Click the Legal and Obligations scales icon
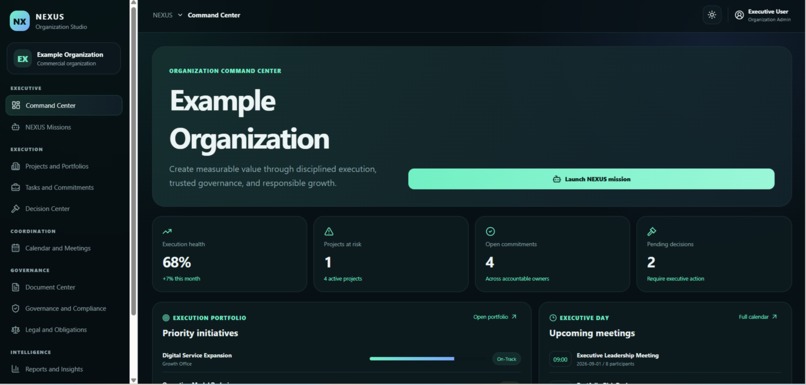Image resolution: width=806 pixels, height=385 pixels. pos(16,330)
